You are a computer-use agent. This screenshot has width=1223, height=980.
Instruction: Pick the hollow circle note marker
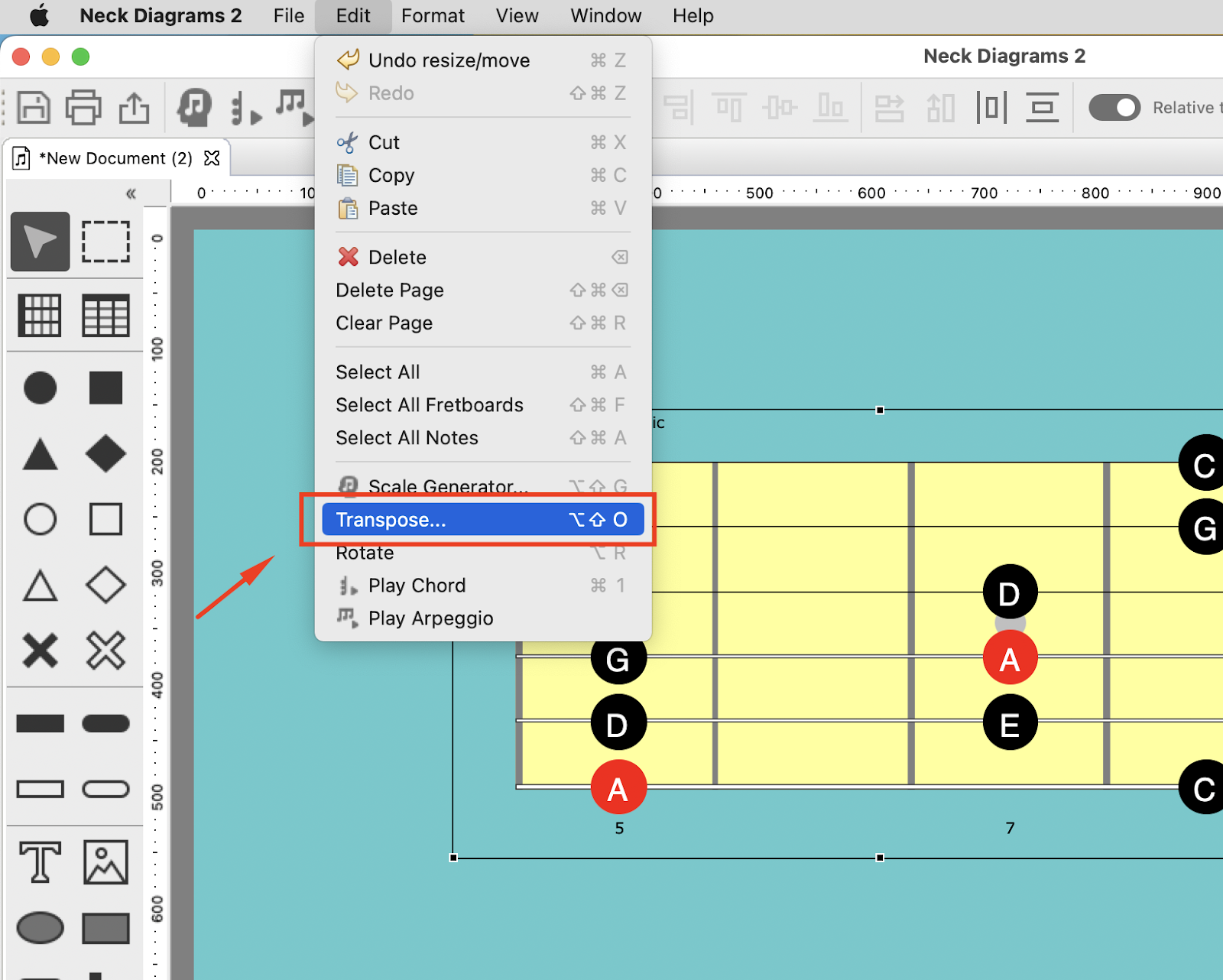click(40, 520)
